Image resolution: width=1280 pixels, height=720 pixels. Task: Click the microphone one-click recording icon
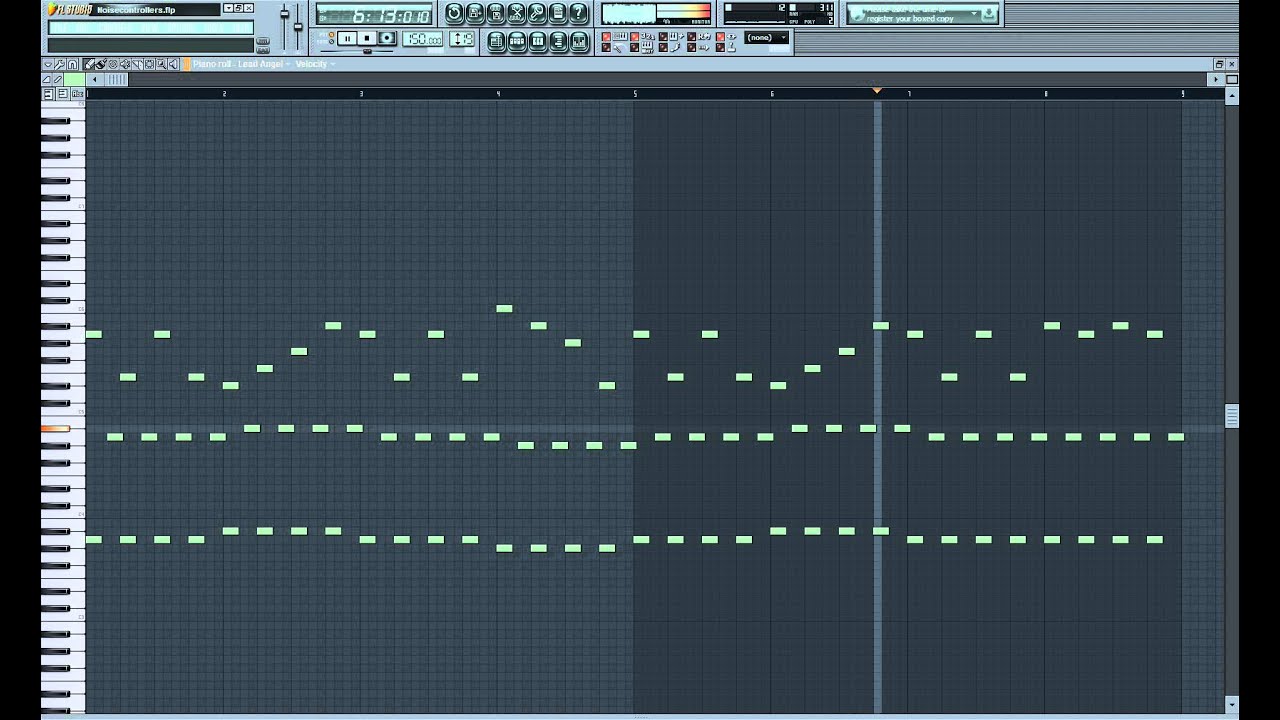click(537, 13)
